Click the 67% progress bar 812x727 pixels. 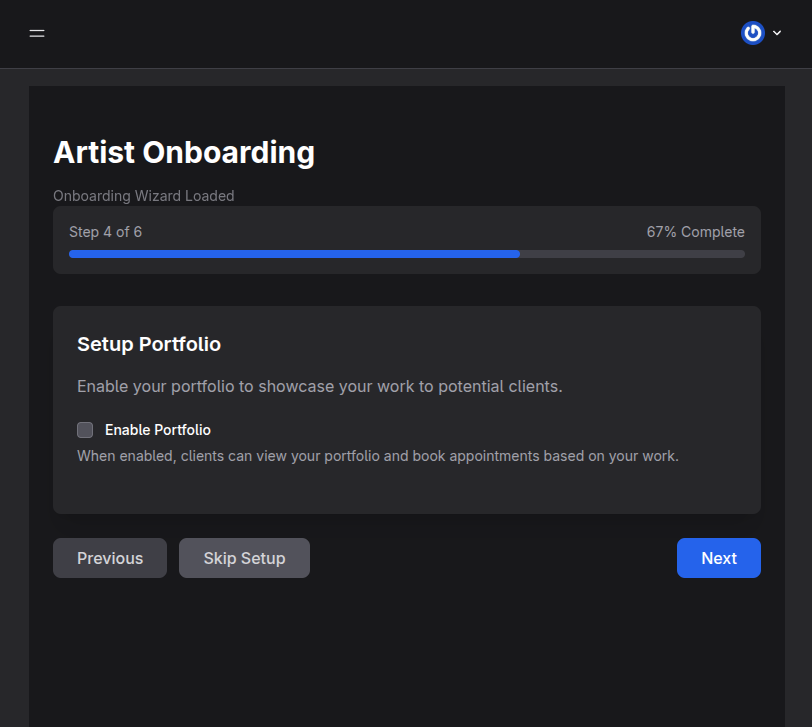[406, 253]
